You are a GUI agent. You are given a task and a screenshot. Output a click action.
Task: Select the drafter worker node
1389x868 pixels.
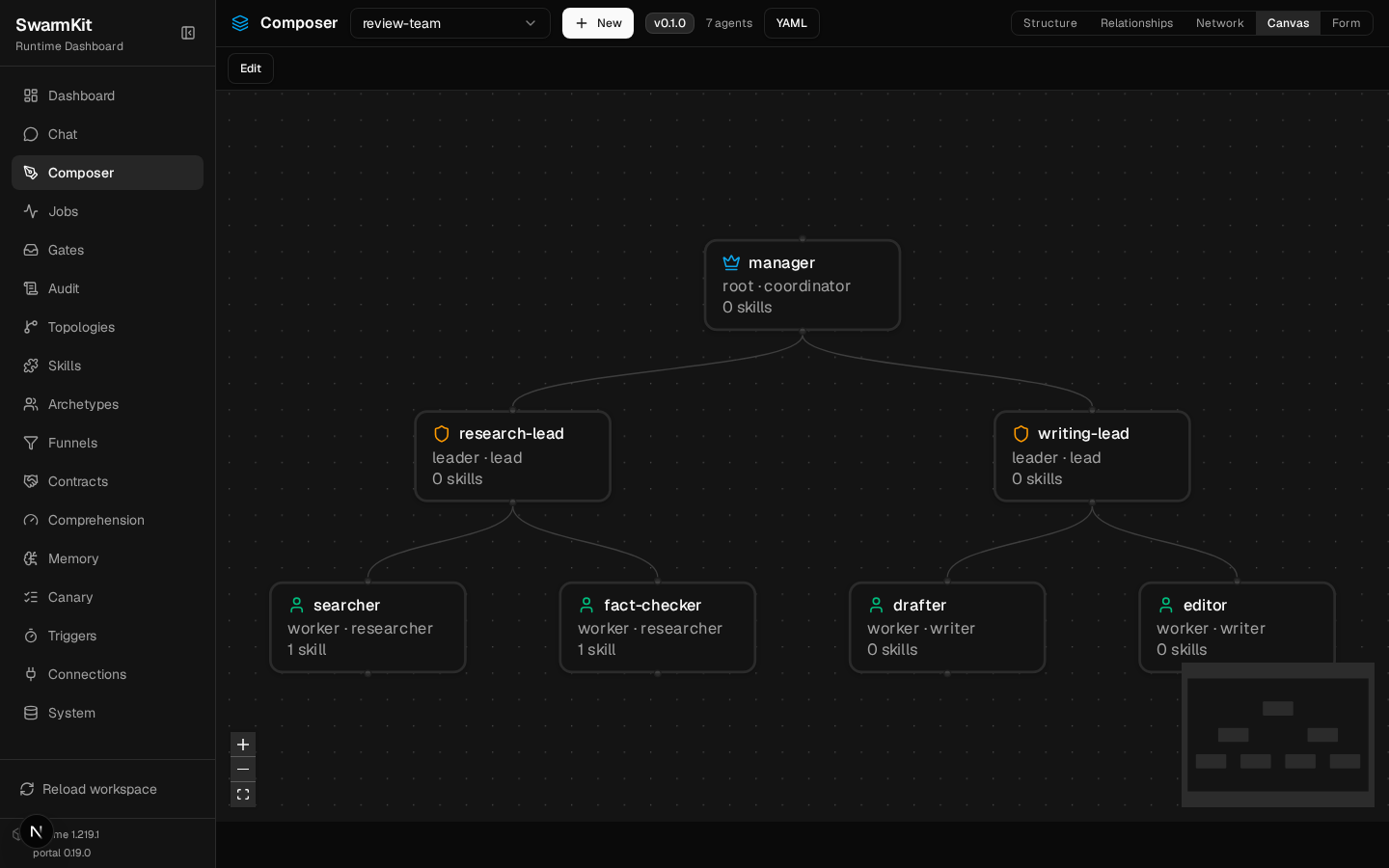coord(947,627)
